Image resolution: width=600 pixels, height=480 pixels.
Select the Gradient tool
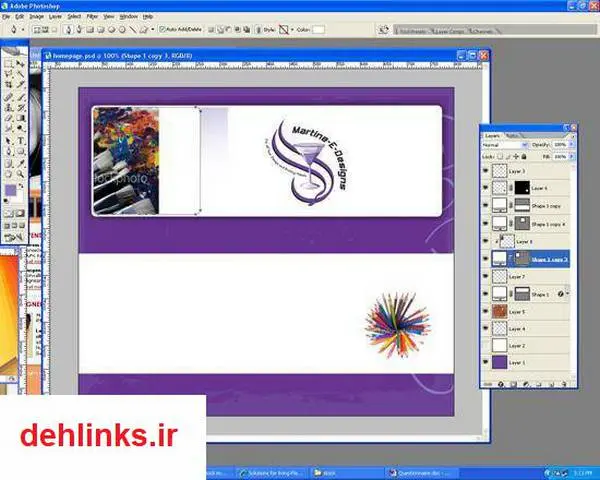tap(20, 118)
